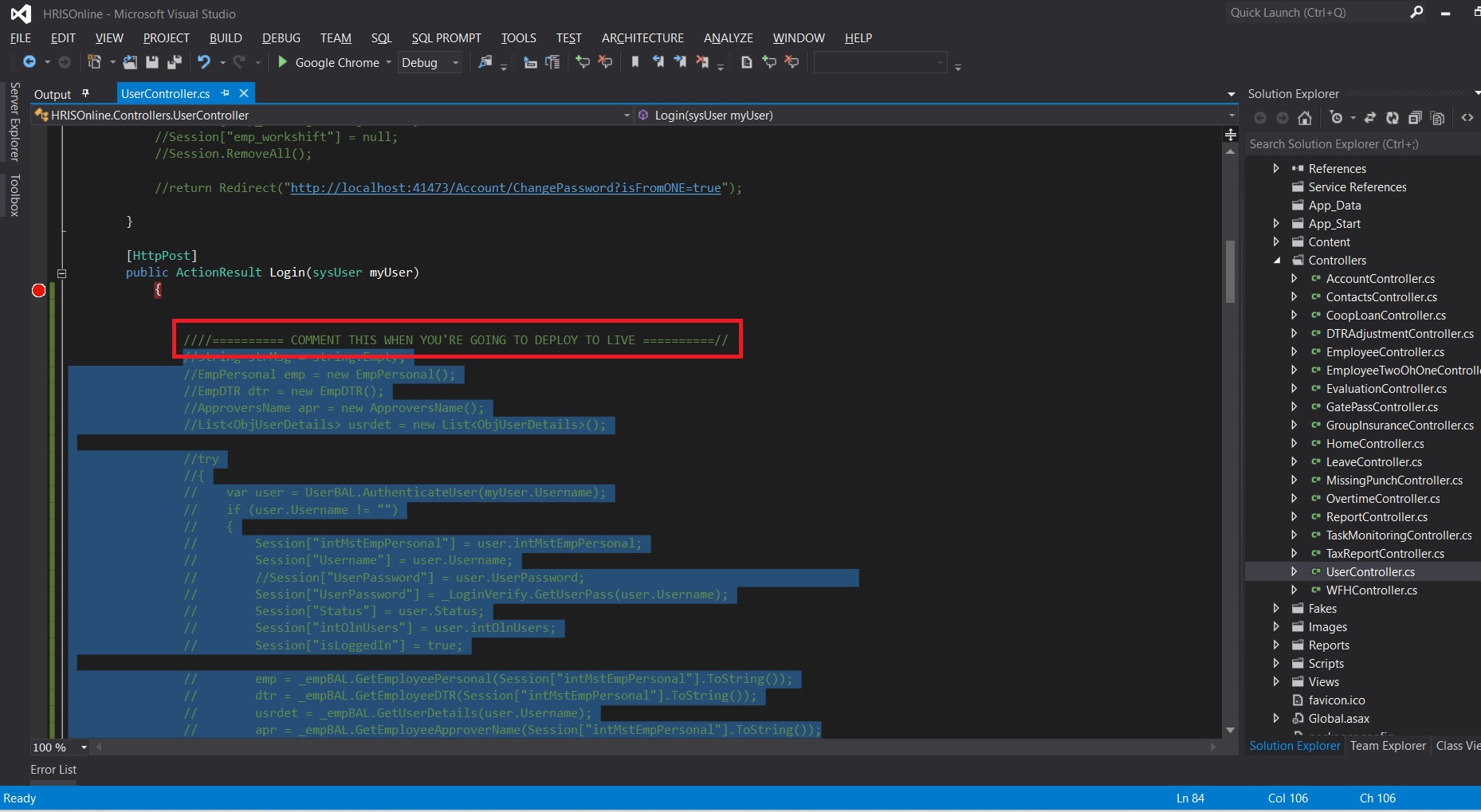Viewport: 1481px width, 812px height.
Task: Click the localhost ChangePassword link in code
Action: pyautogui.click(x=502, y=187)
